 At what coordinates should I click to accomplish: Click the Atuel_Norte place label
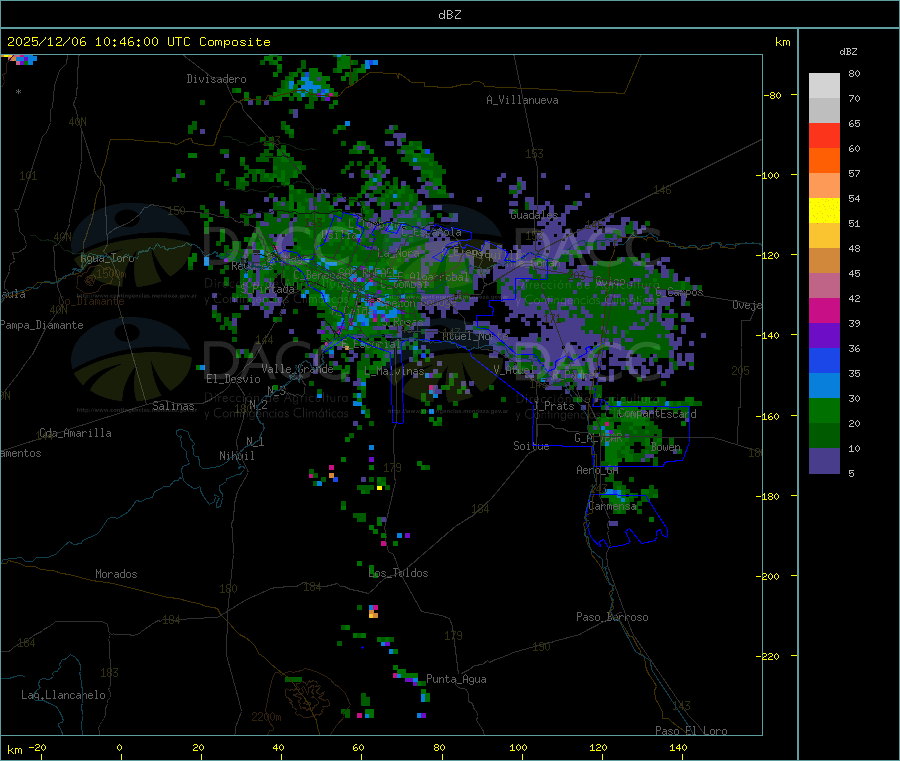click(x=475, y=336)
